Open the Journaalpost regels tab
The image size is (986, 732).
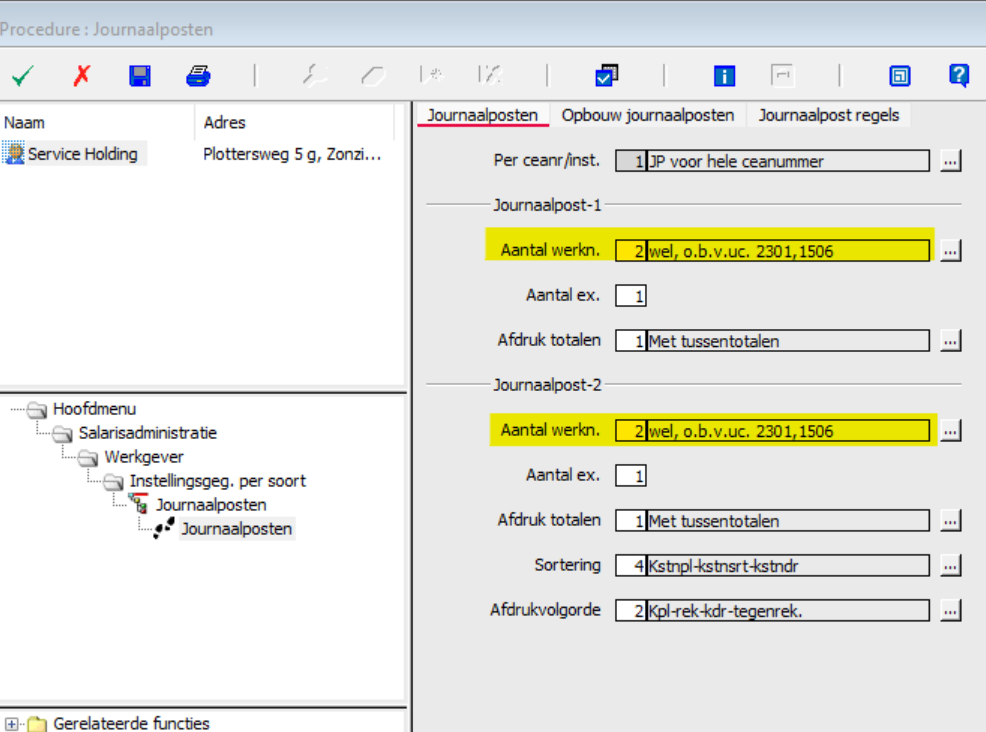[x=828, y=115]
